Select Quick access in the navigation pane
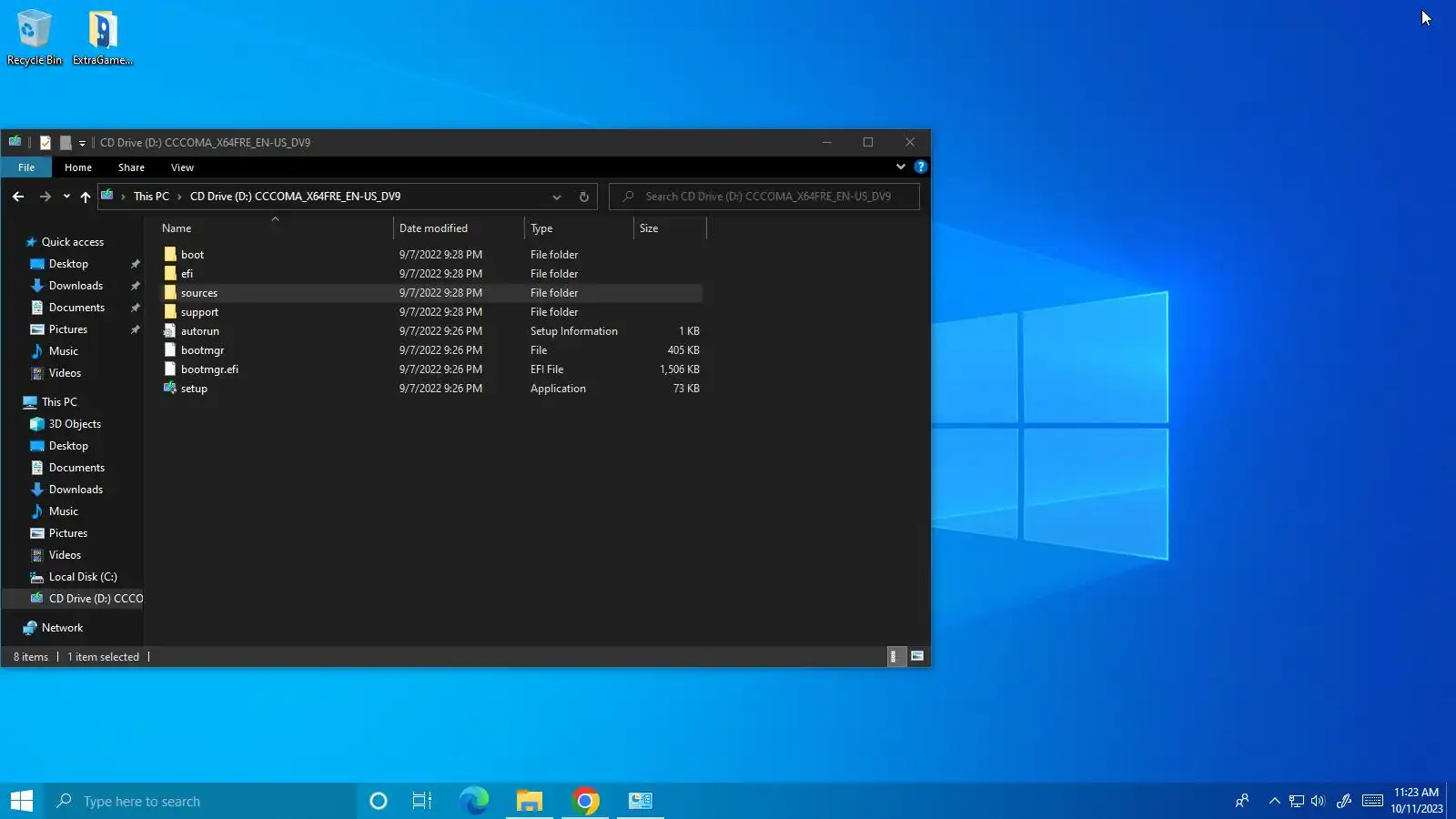The width and height of the screenshot is (1456, 819). coord(73,242)
